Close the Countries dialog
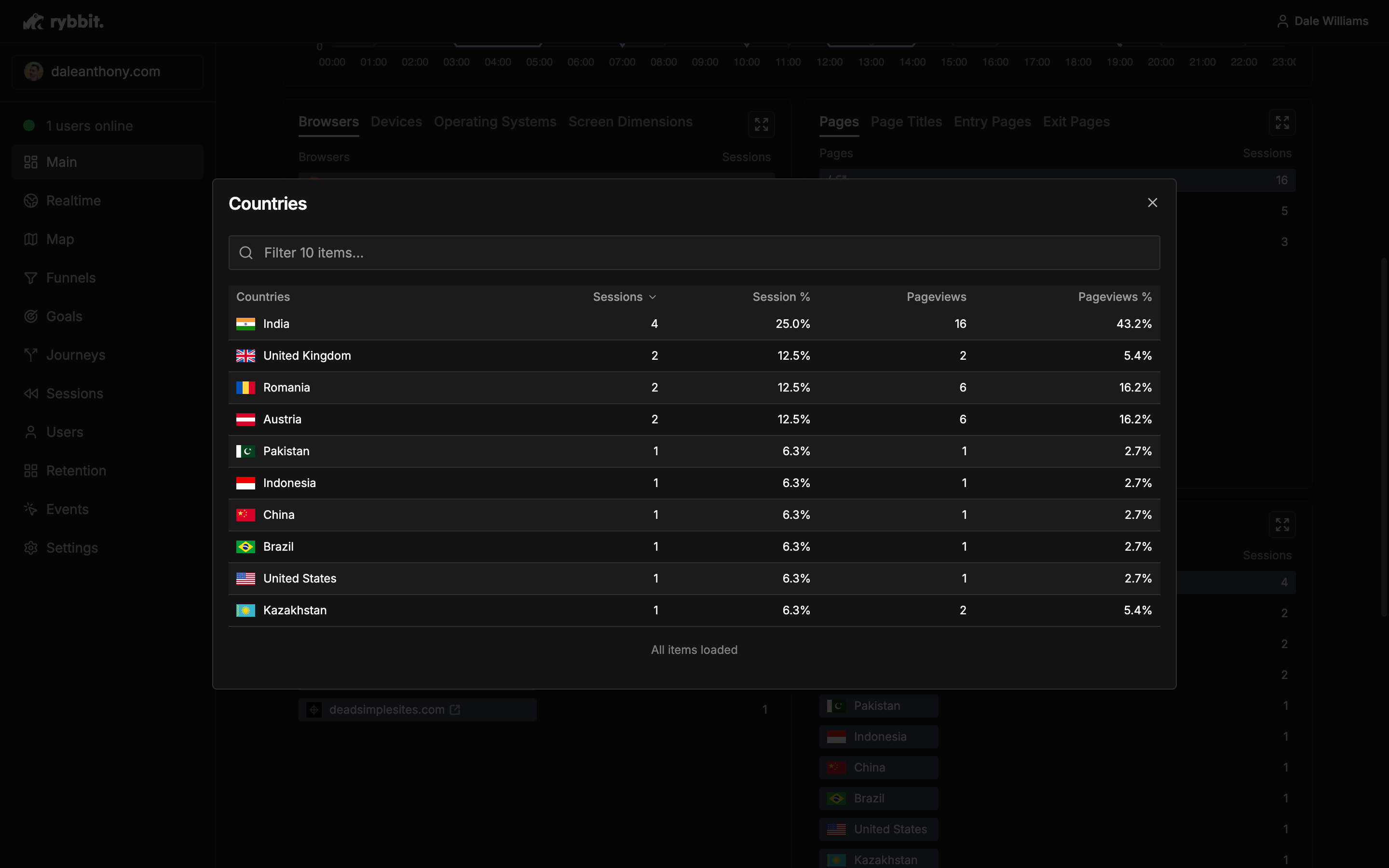 [1152, 203]
